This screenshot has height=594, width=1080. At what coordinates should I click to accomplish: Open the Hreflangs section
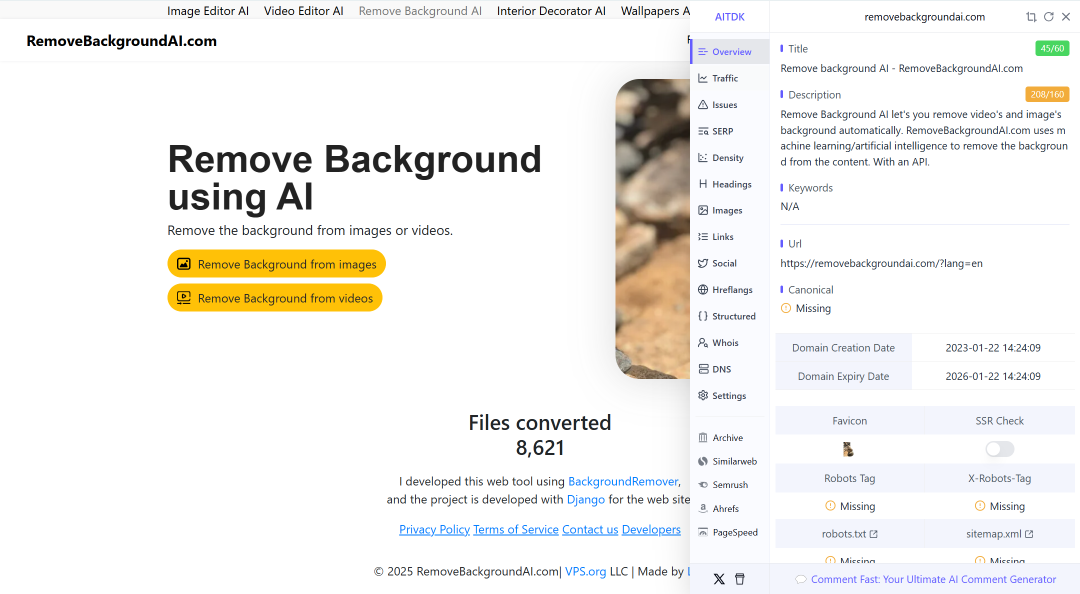729,289
